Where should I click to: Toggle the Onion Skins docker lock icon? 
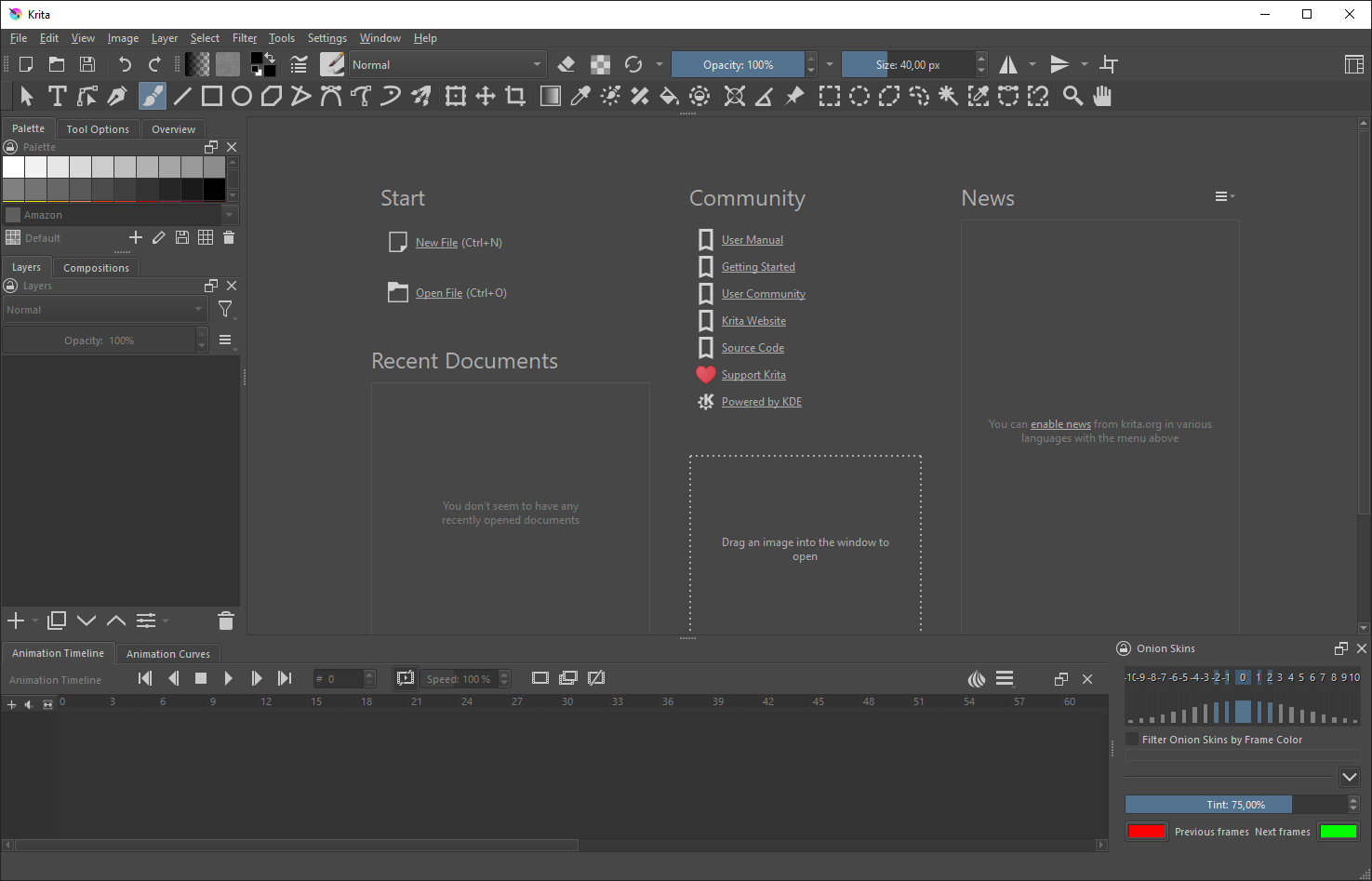[x=1124, y=648]
